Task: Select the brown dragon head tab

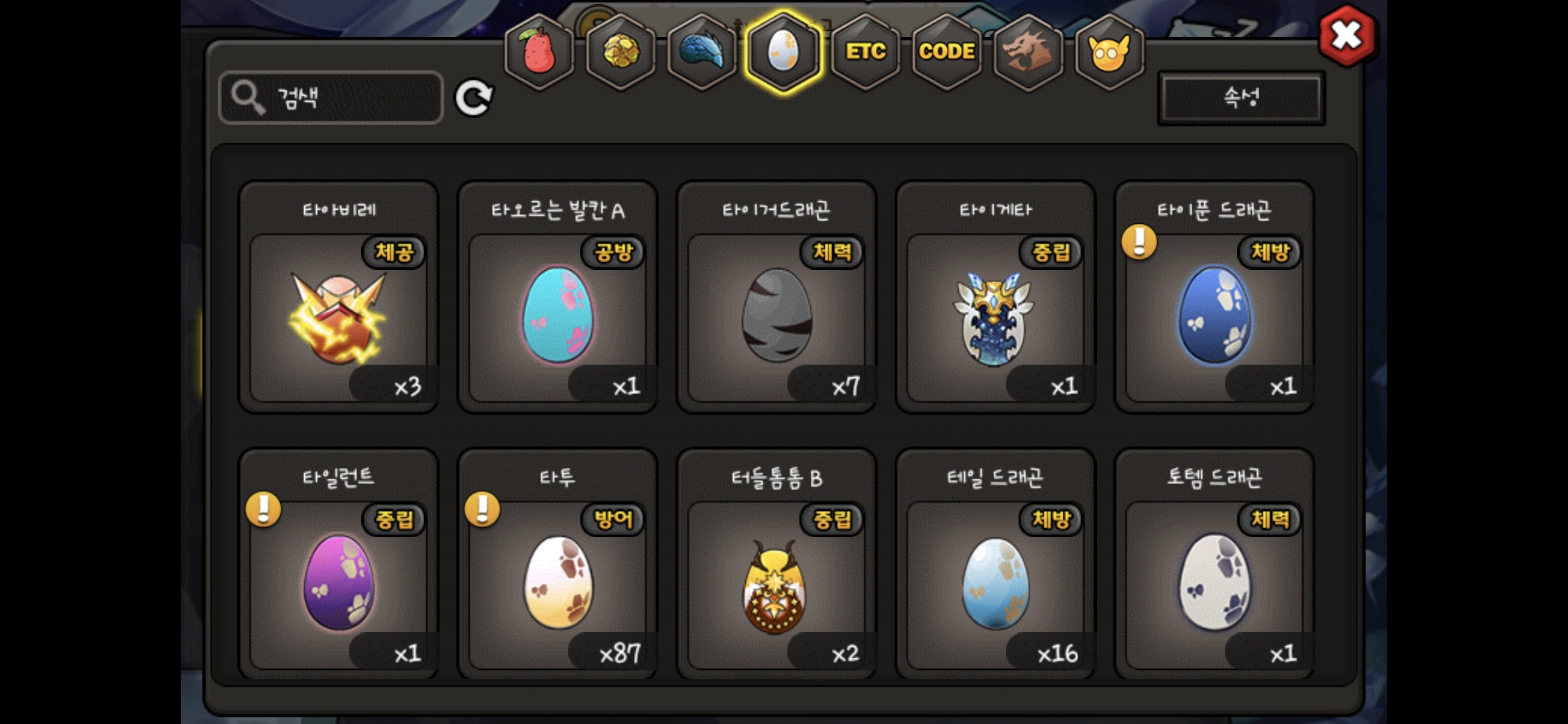Action: [x=1028, y=52]
